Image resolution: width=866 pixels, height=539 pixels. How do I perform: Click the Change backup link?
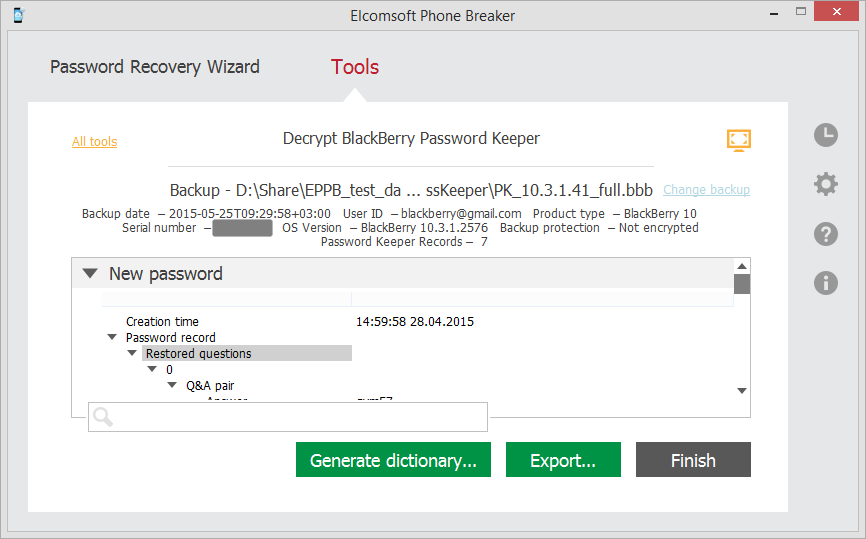[706, 190]
